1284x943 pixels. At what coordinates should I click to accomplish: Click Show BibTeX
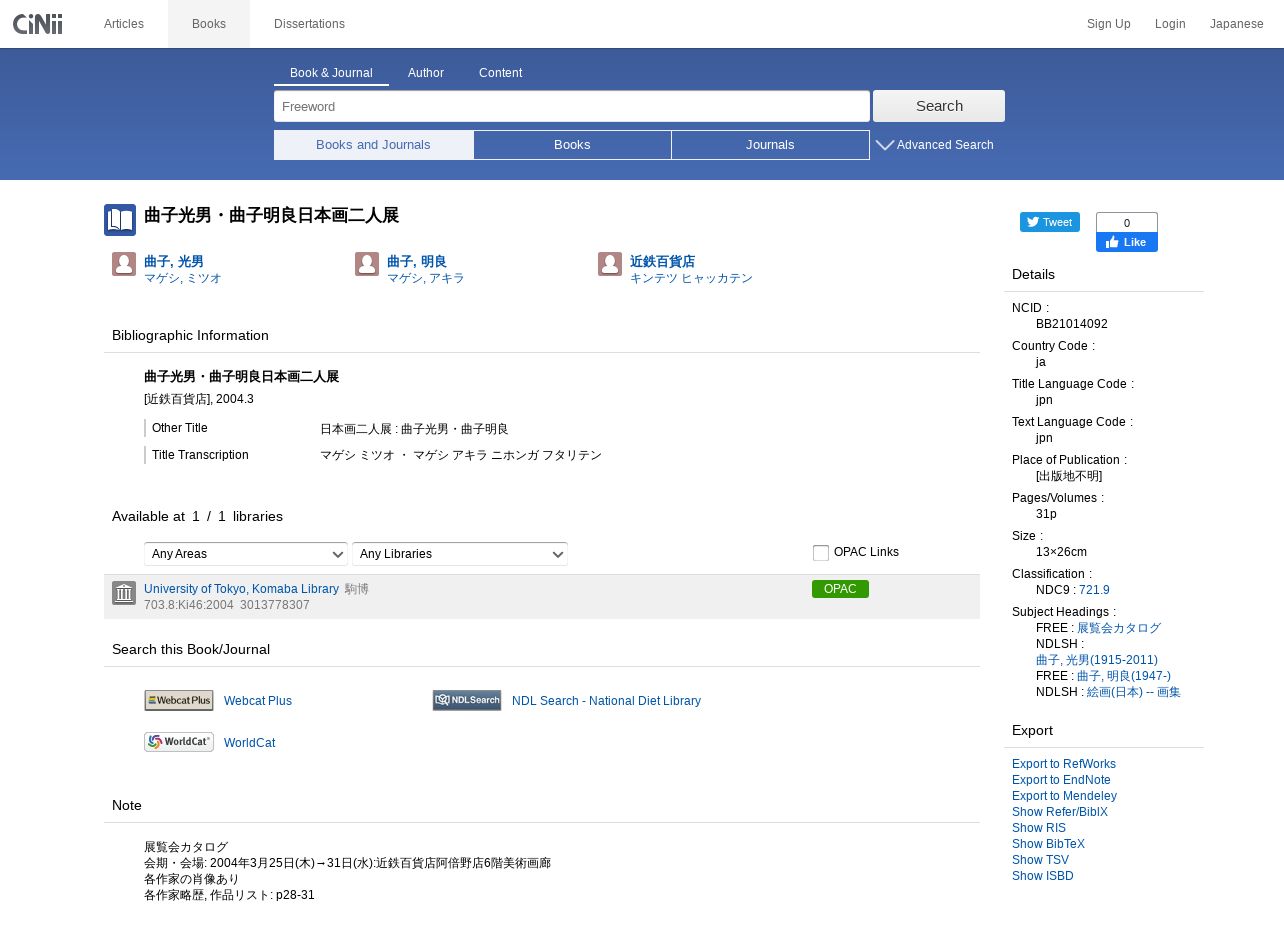1048,844
